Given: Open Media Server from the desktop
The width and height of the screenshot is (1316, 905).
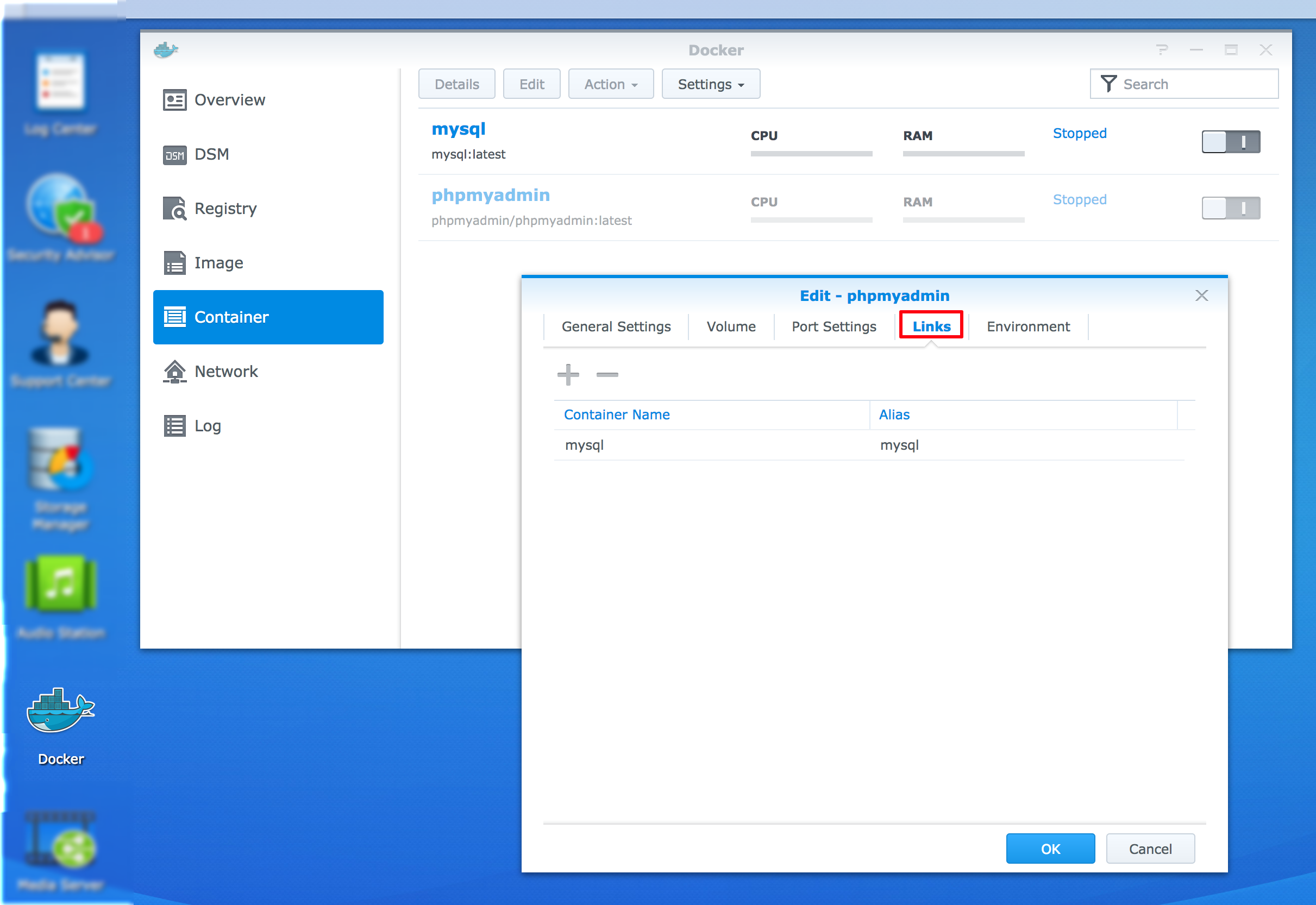Looking at the screenshot, I should click(61, 851).
